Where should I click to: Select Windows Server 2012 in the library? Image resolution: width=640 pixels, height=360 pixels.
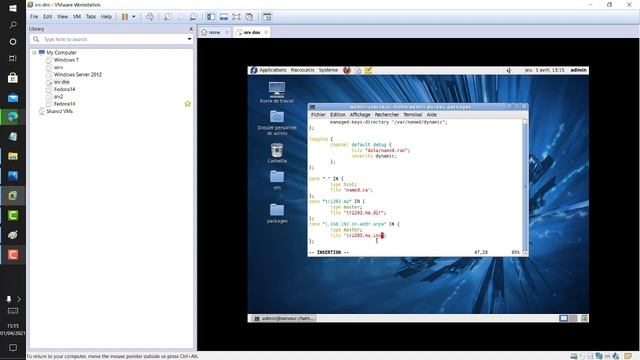coord(78,75)
